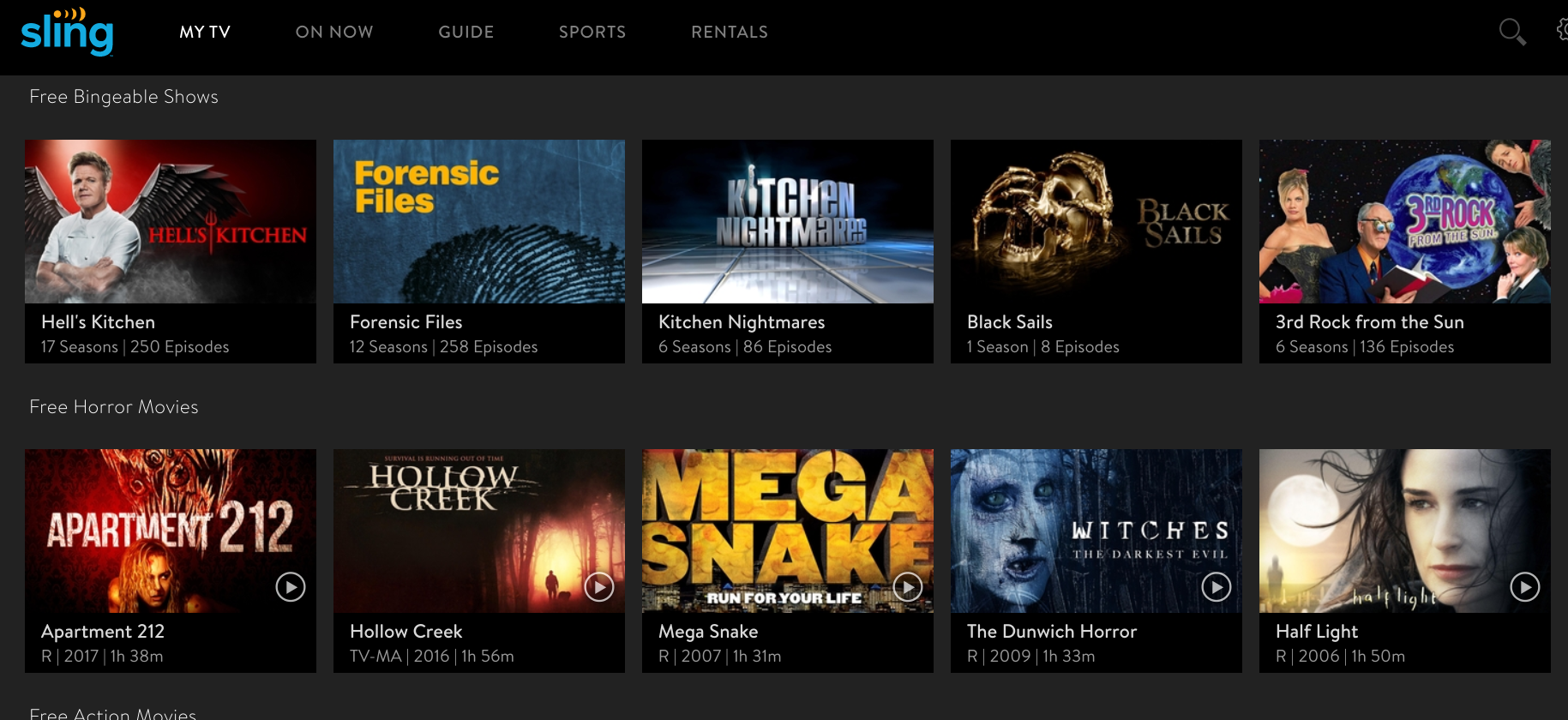Play Hollow Creek using its play icon
1568x720 pixels.
pyautogui.click(x=599, y=587)
